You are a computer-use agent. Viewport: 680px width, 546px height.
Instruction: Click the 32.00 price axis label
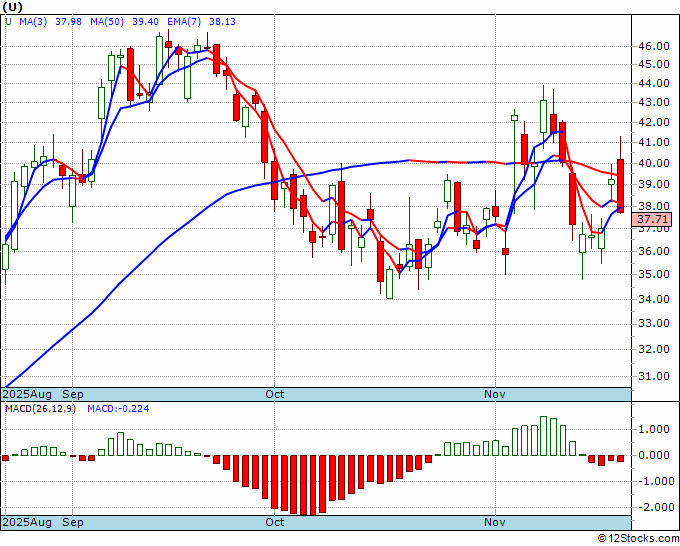click(x=654, y=349)
